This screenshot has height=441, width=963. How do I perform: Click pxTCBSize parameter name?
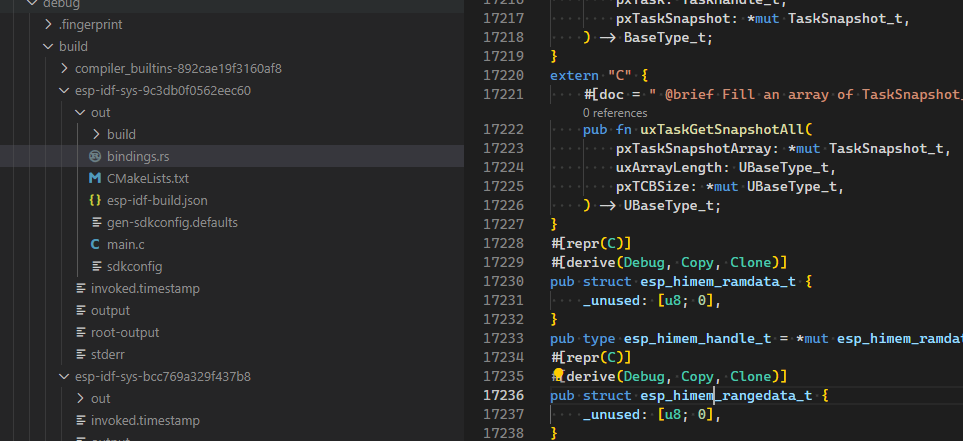point(652,187)
